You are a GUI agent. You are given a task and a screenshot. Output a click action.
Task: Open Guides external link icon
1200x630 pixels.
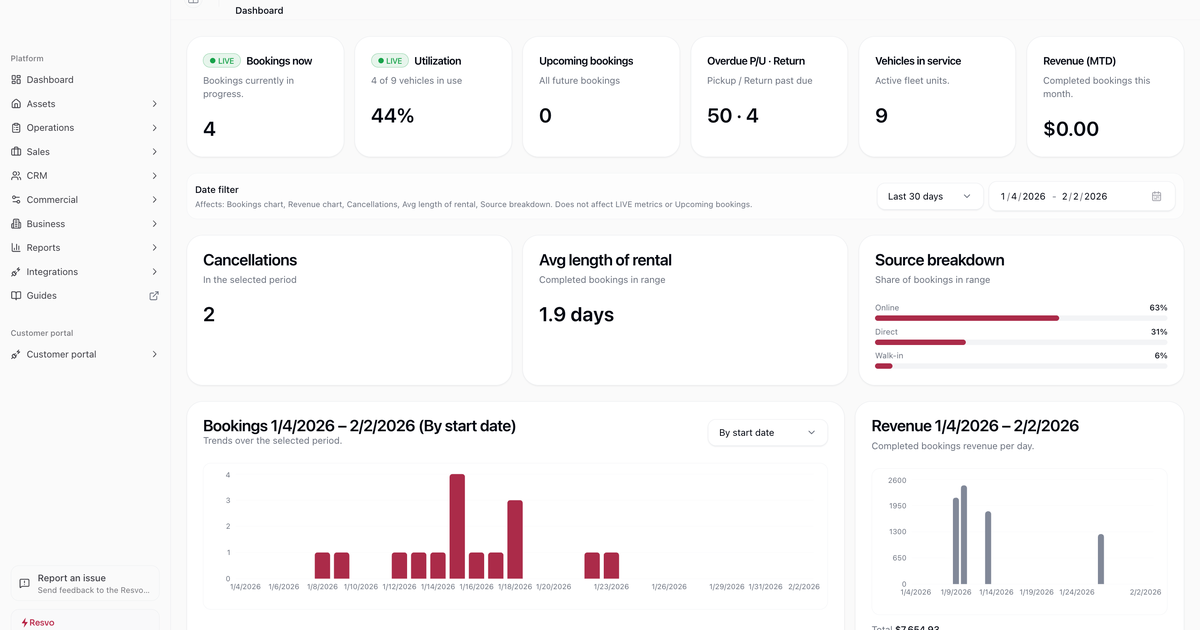(154, 296)
